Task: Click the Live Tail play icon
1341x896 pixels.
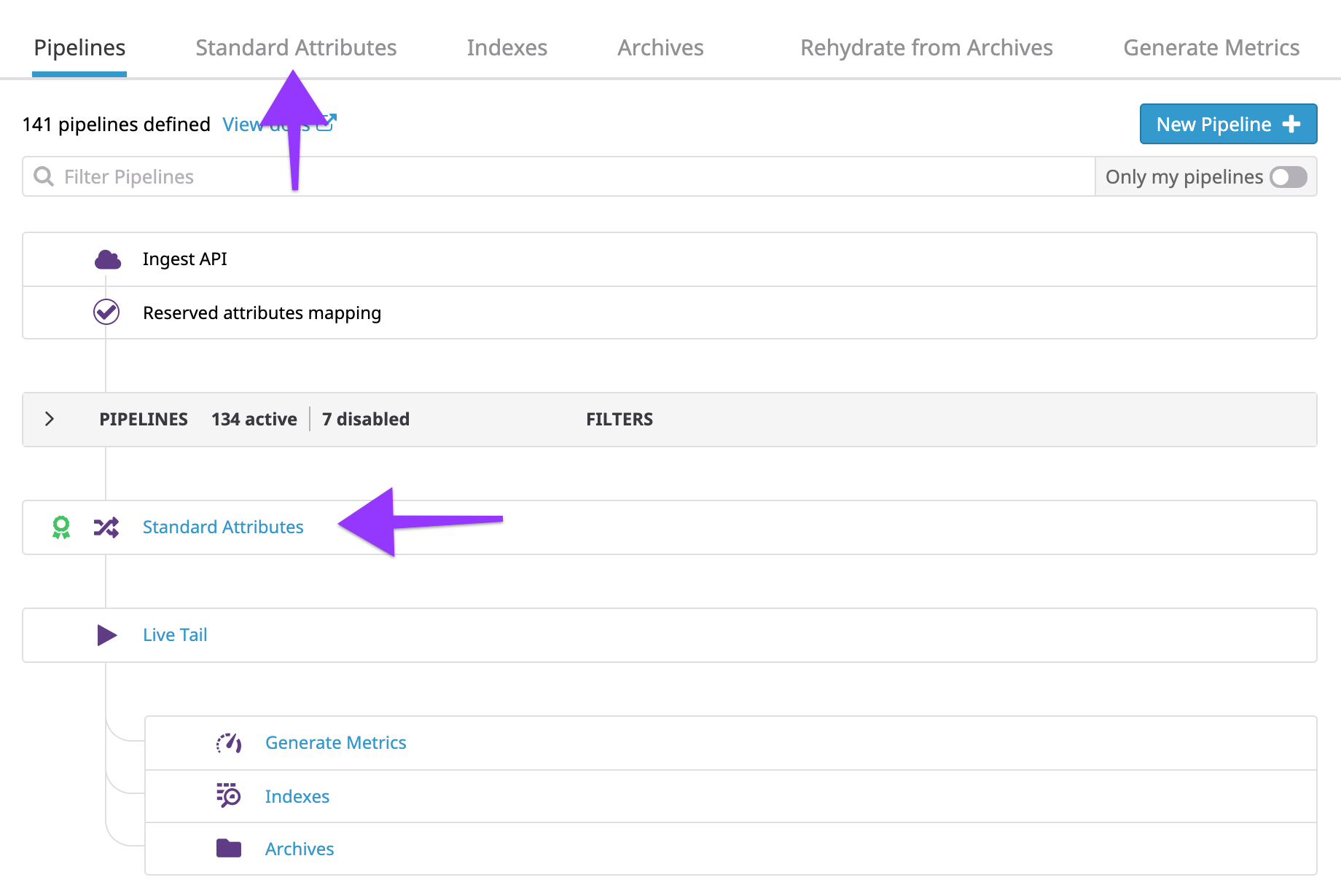Action: tap(107, 635)
